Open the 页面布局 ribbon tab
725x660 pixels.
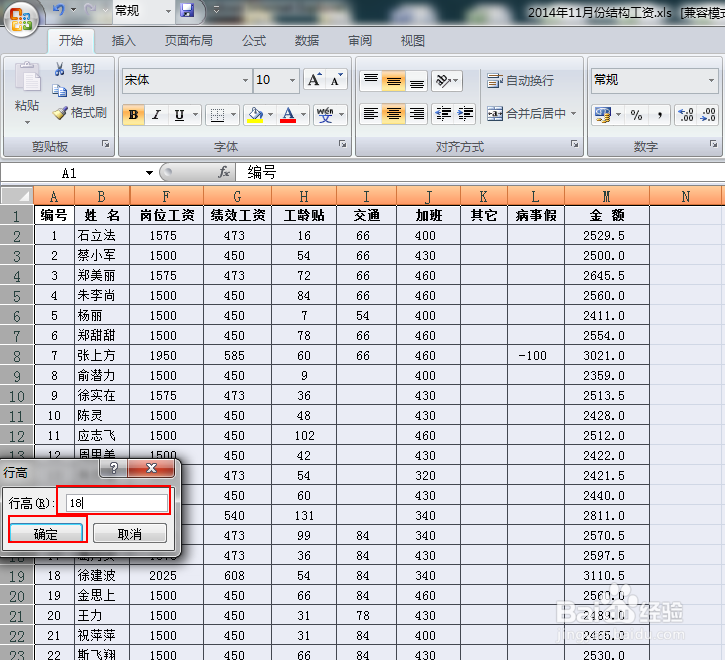coord(189,41)
